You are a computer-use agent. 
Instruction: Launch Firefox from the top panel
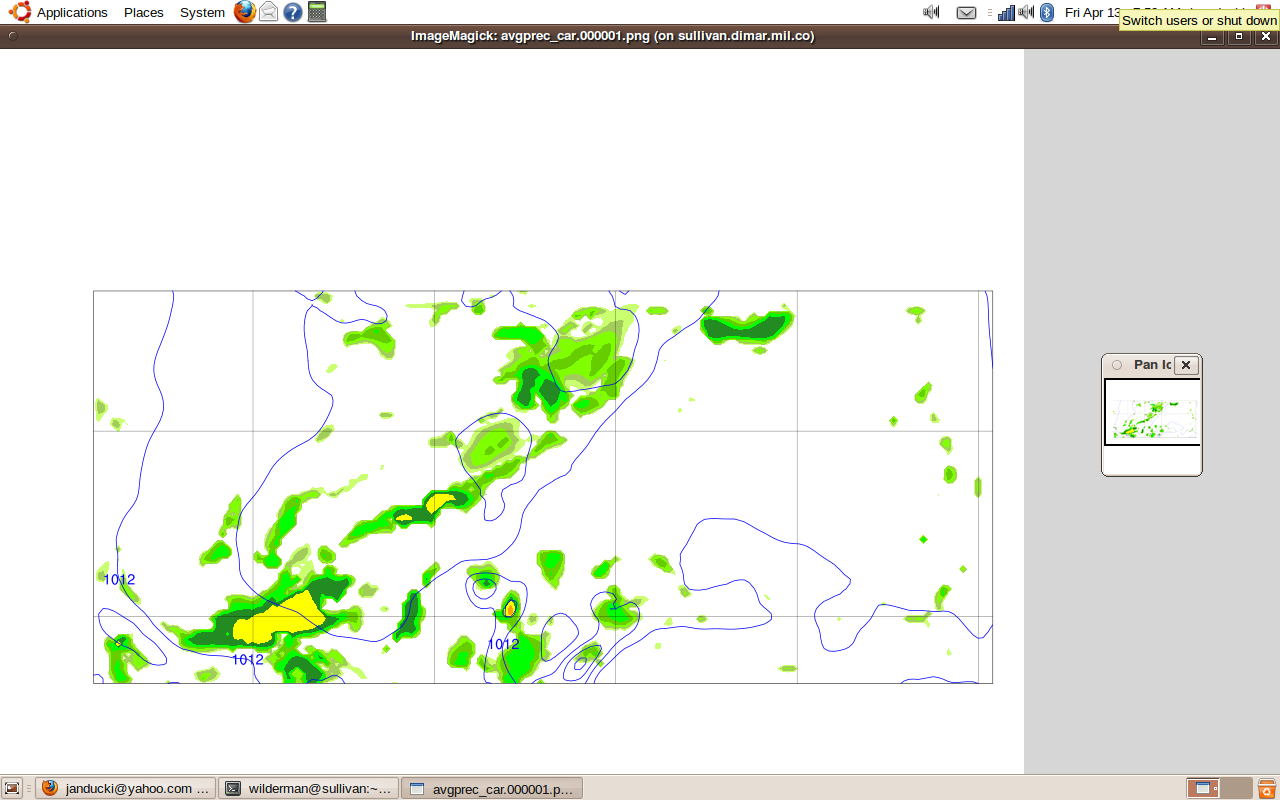245,12
